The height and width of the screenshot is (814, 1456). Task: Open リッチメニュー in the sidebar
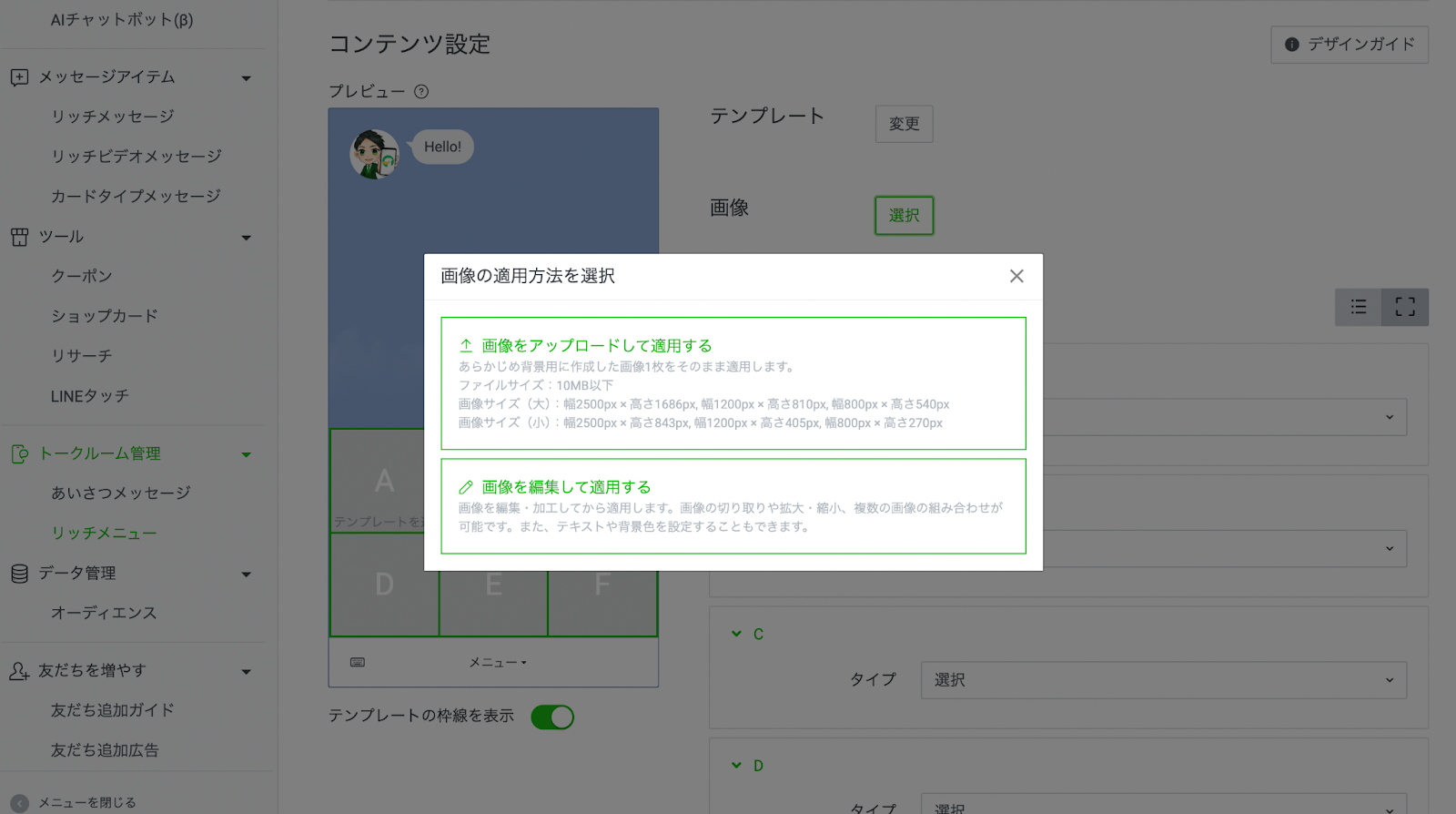104,533
